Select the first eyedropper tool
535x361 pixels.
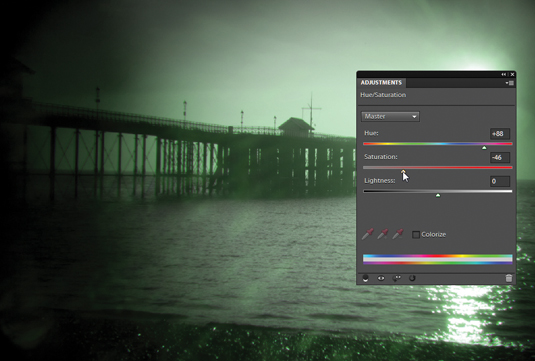[367, 234]
